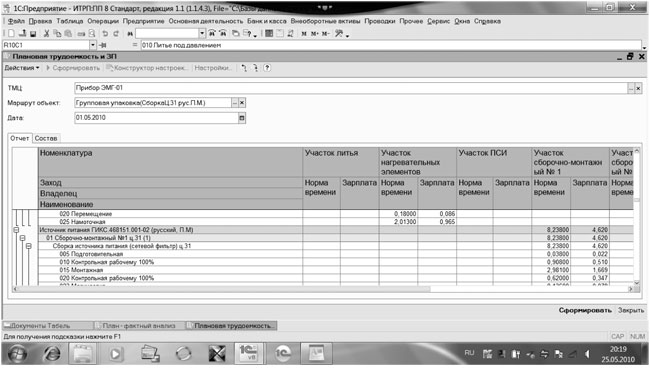
Task: Open Internet Explorer from the taskbar
Action: 52,354
